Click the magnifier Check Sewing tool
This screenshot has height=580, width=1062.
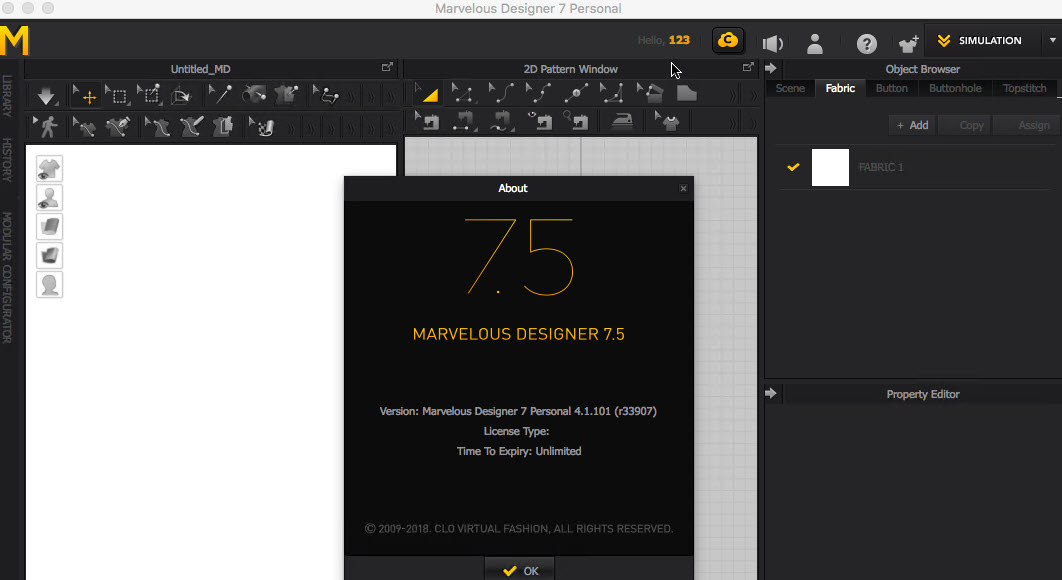(x=576, y=122)
